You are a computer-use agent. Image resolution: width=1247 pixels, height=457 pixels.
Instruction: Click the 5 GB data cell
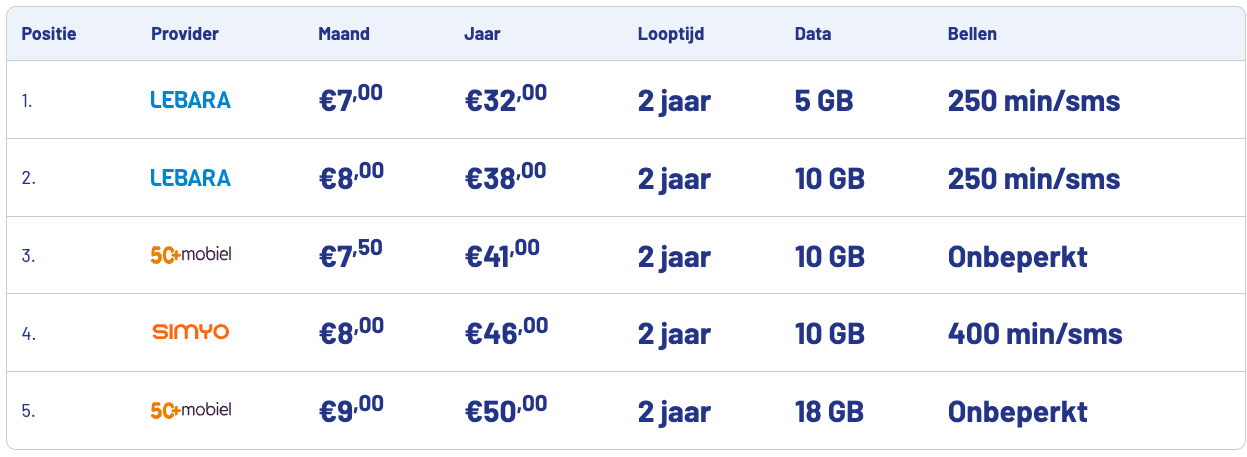point(824,101)
